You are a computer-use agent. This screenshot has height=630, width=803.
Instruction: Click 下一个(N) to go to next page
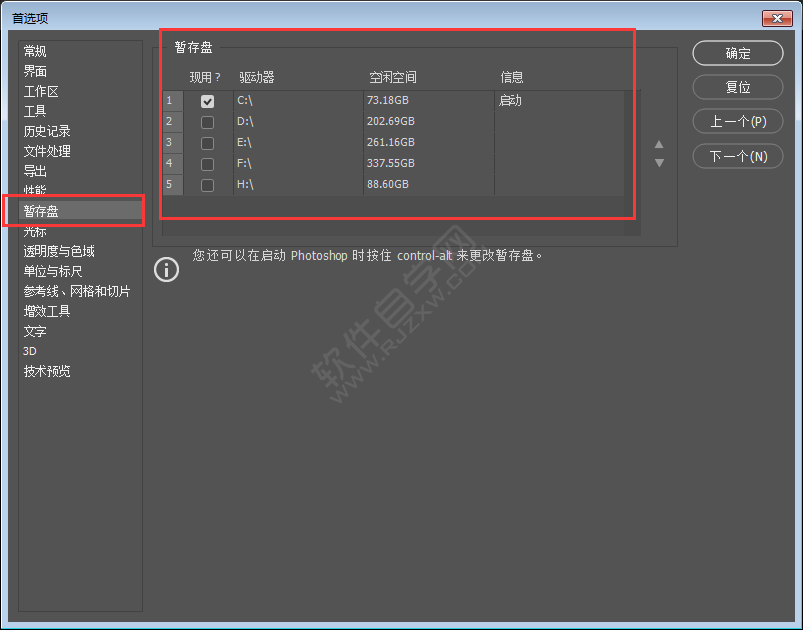click(x=737, y=155)
